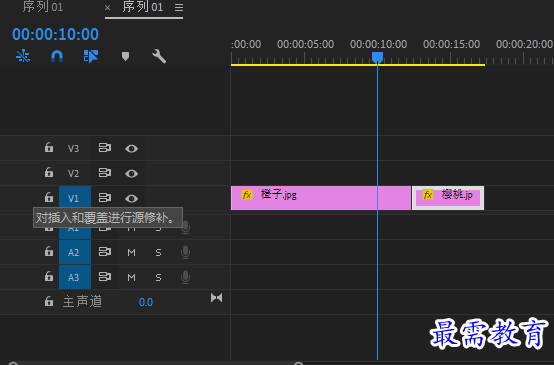Jump to 00:00:05:00 on time ruler
The width and height of the screenshot is (554, 365).
305,45
